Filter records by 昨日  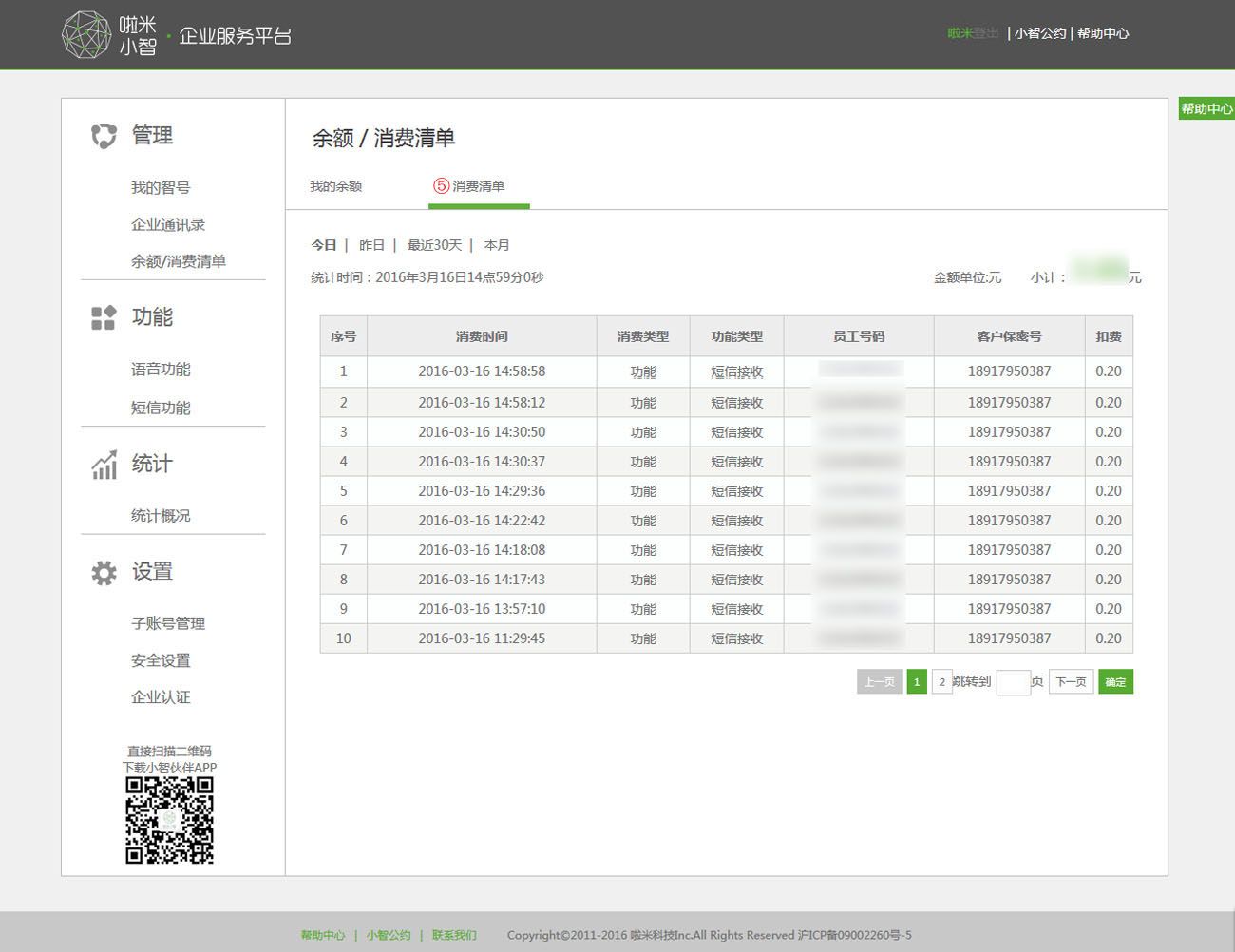pyautogui.click(x=371, y=245)
